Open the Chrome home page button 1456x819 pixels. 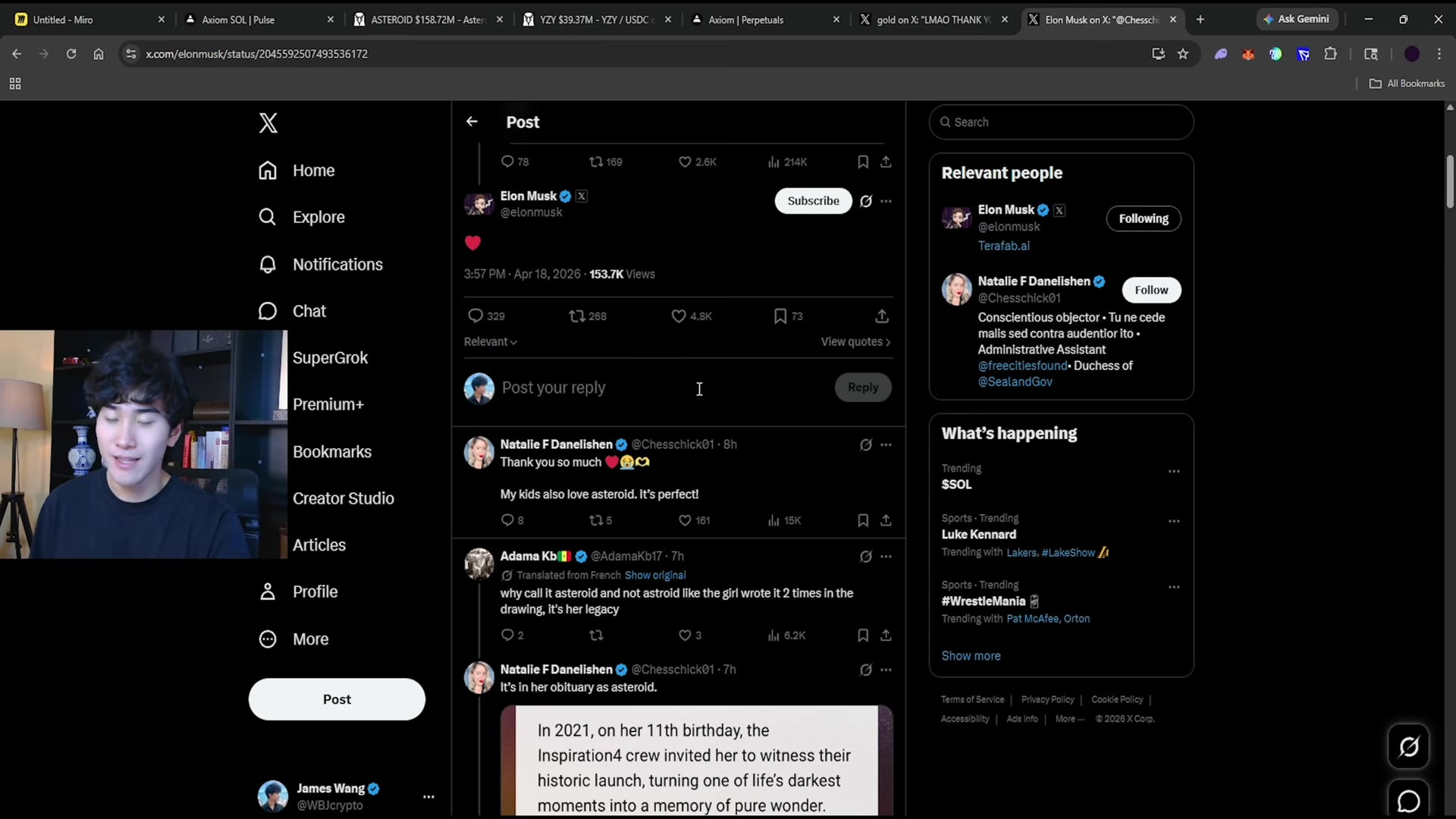point(99,54)
